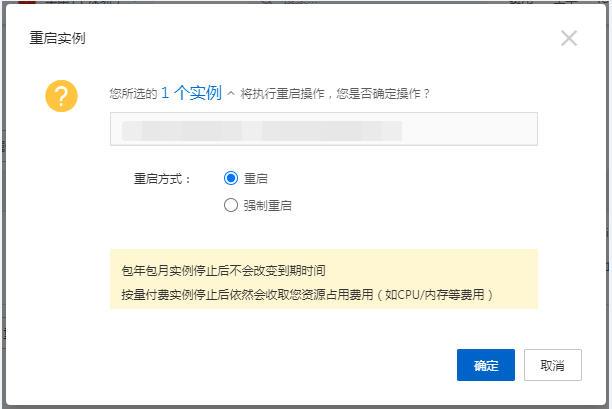
Task: Click the 强制重启 option label text
Action: pos(268,205)
